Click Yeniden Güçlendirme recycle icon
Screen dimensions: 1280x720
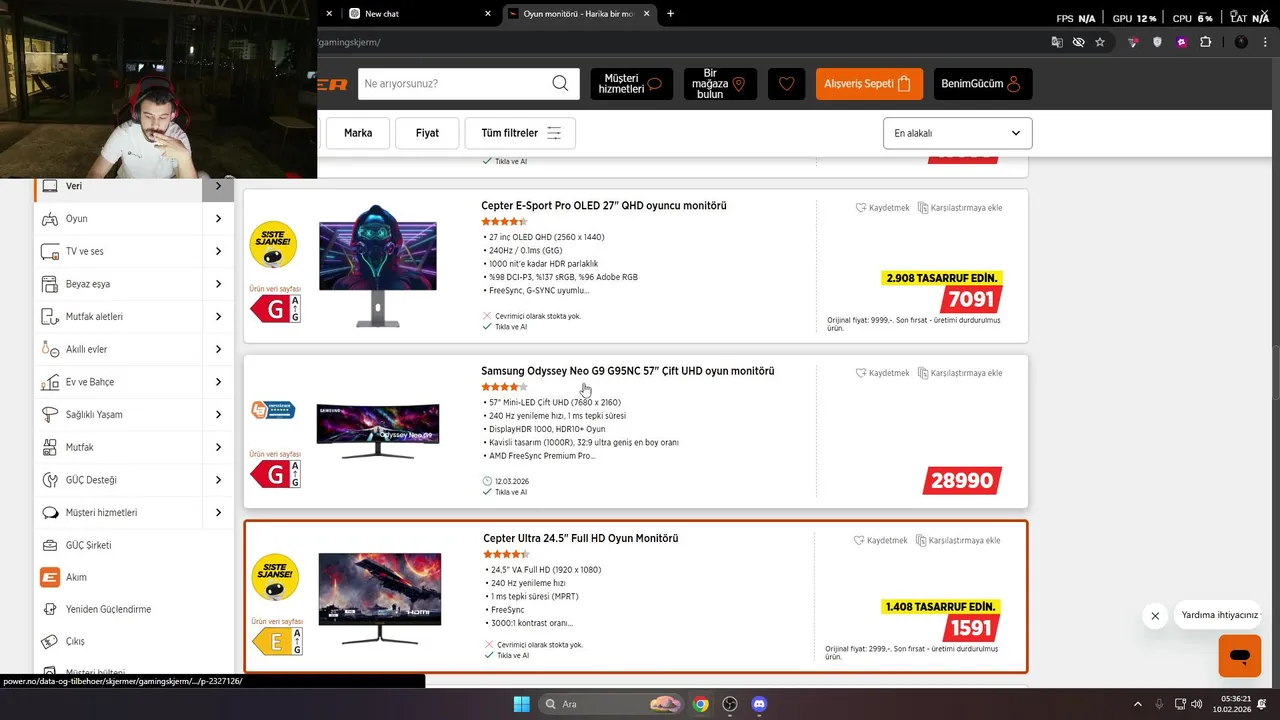pos(49,609)
